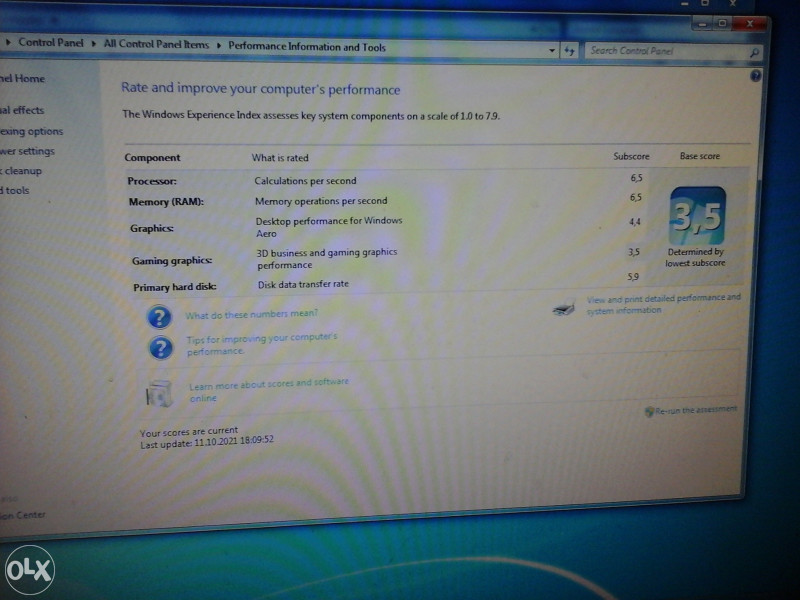The height and width of the screenshot is (600, 800).
Task: Open indexing options sidebar link
Action: click(x=32, y=131)
